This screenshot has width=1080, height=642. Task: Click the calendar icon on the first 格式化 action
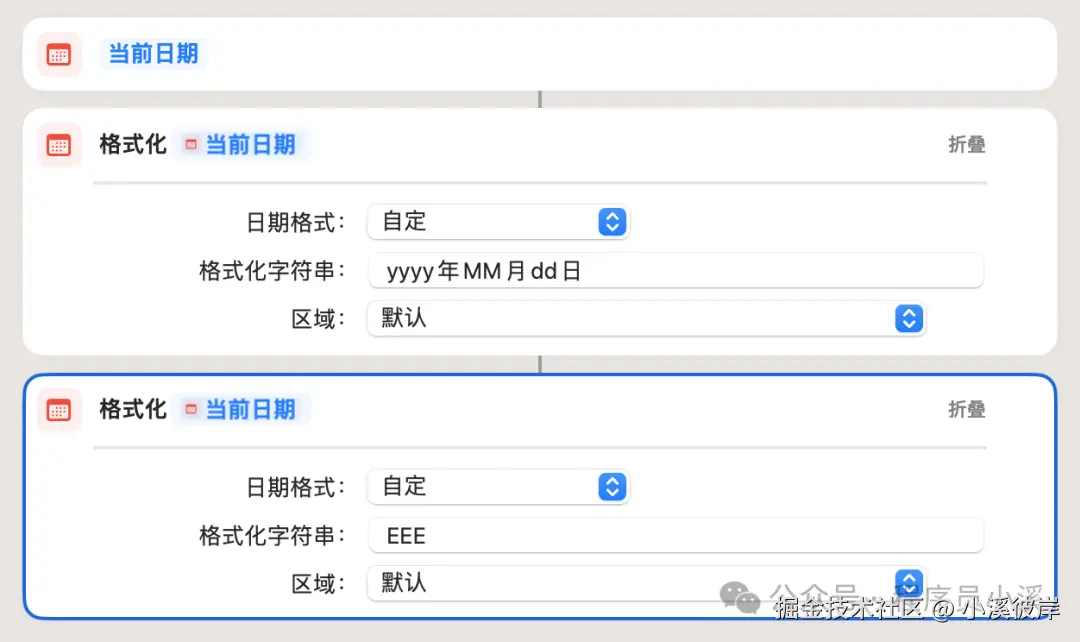(x=59, y=145)
